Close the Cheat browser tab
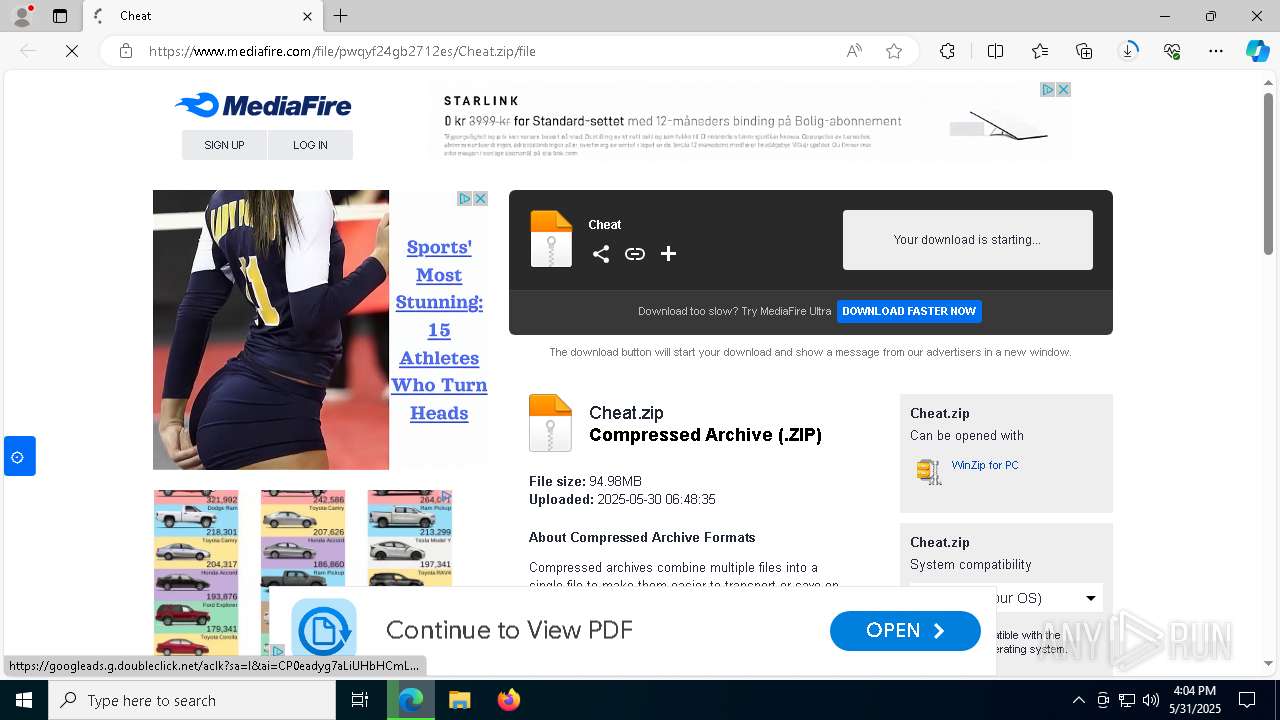1280x720 pixels. (307, 16)
